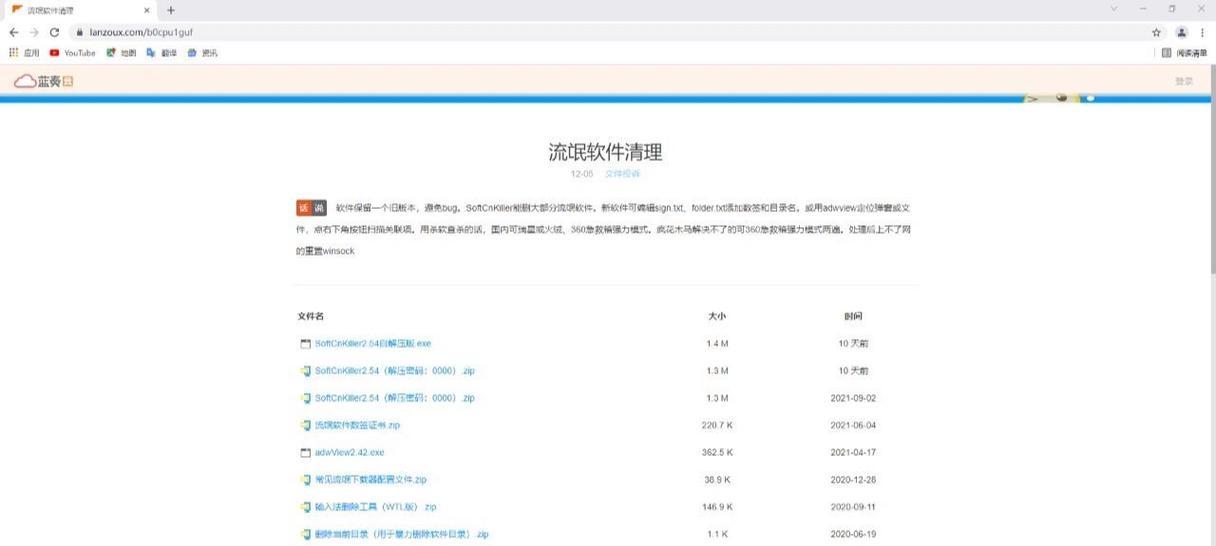Click exe icon beside adwView2.42.exe
Screen dimensions: 1216x546
click(306, 453)
